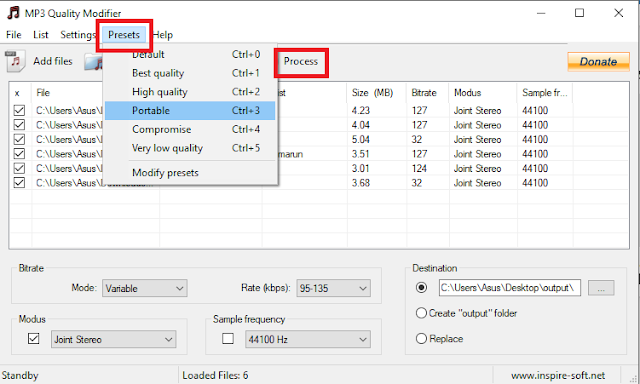
Task: Click the destination browse "..." button
Action: [601, 288]
